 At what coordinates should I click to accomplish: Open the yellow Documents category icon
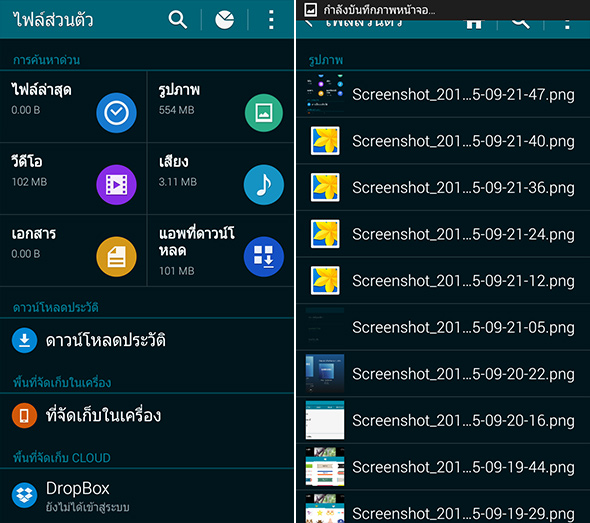tap(116, 257)
